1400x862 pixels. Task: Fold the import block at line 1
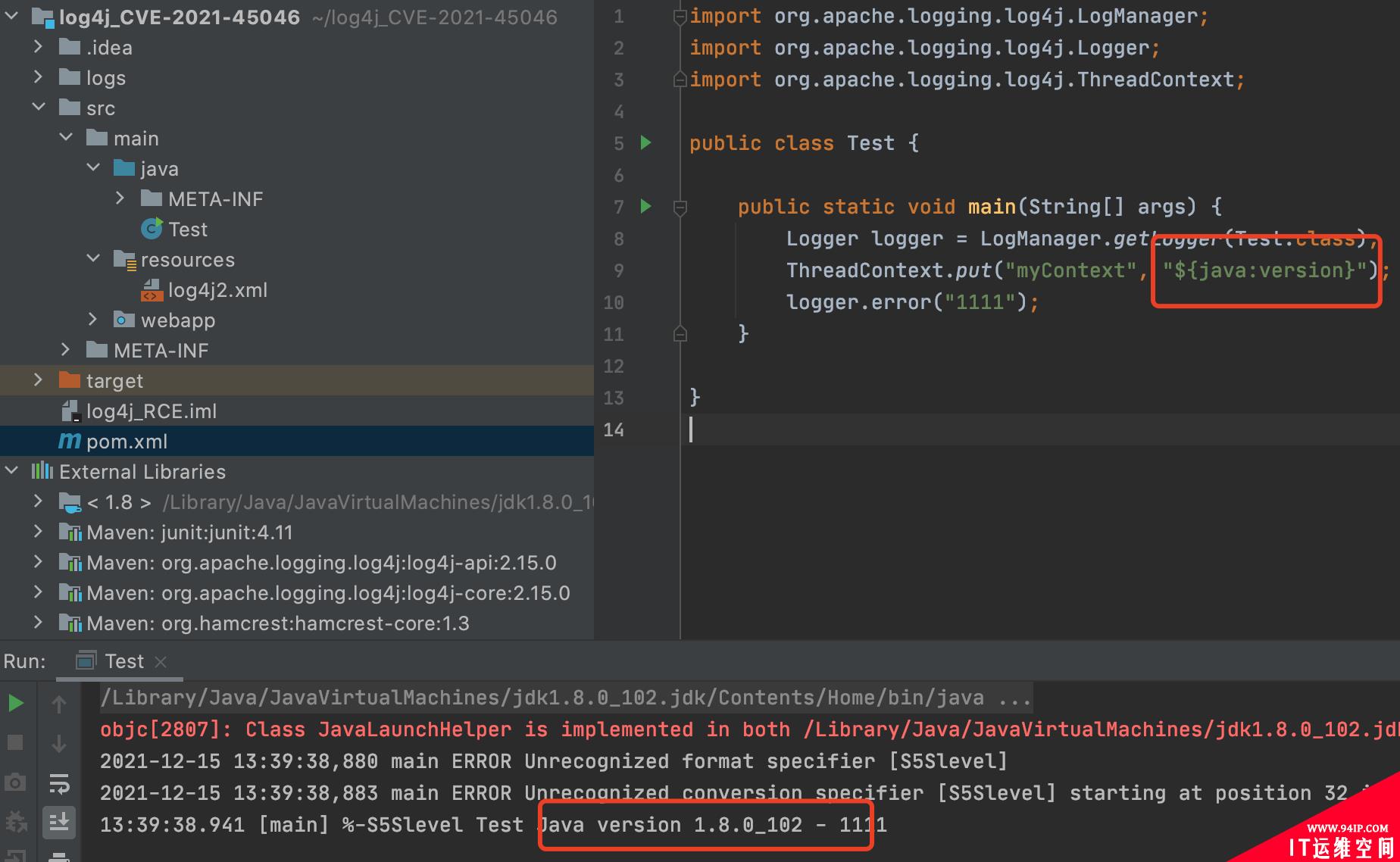click(680, 16)
